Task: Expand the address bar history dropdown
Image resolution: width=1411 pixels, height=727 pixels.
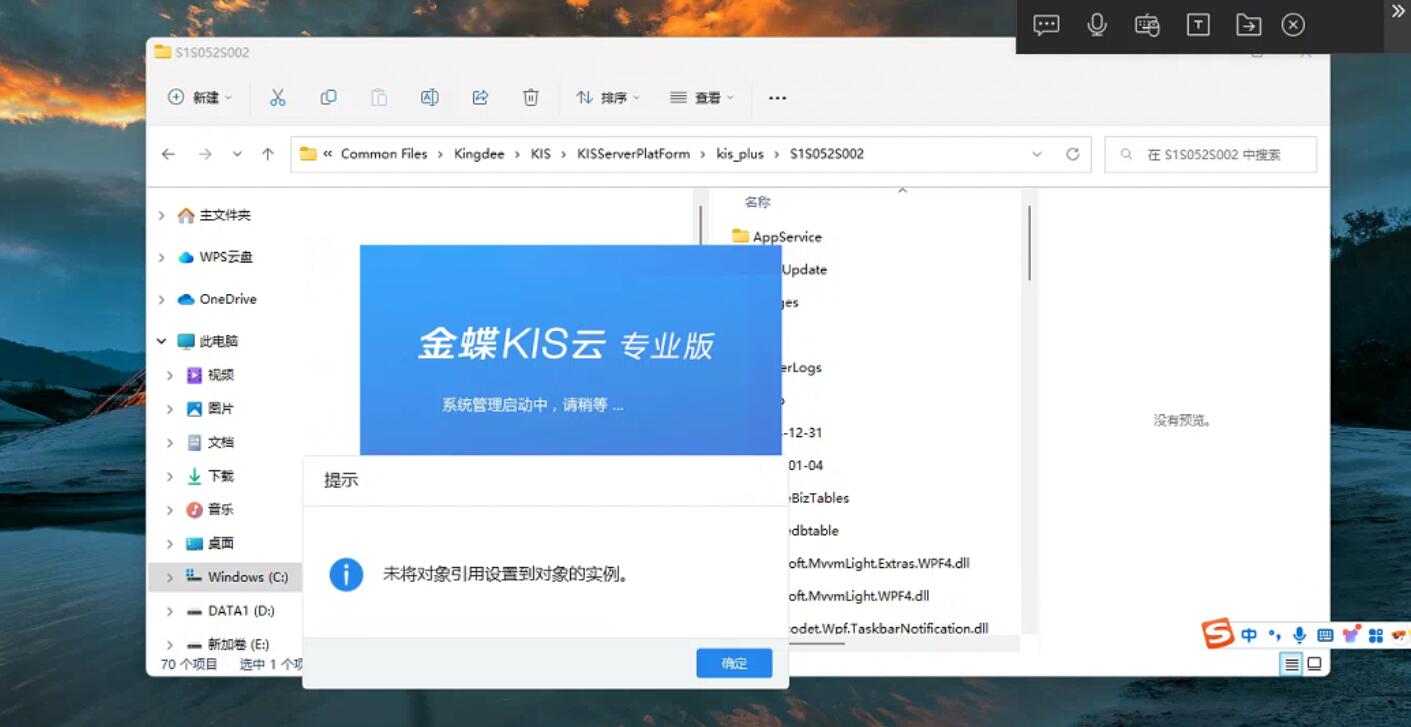Action: point(1037,154)
